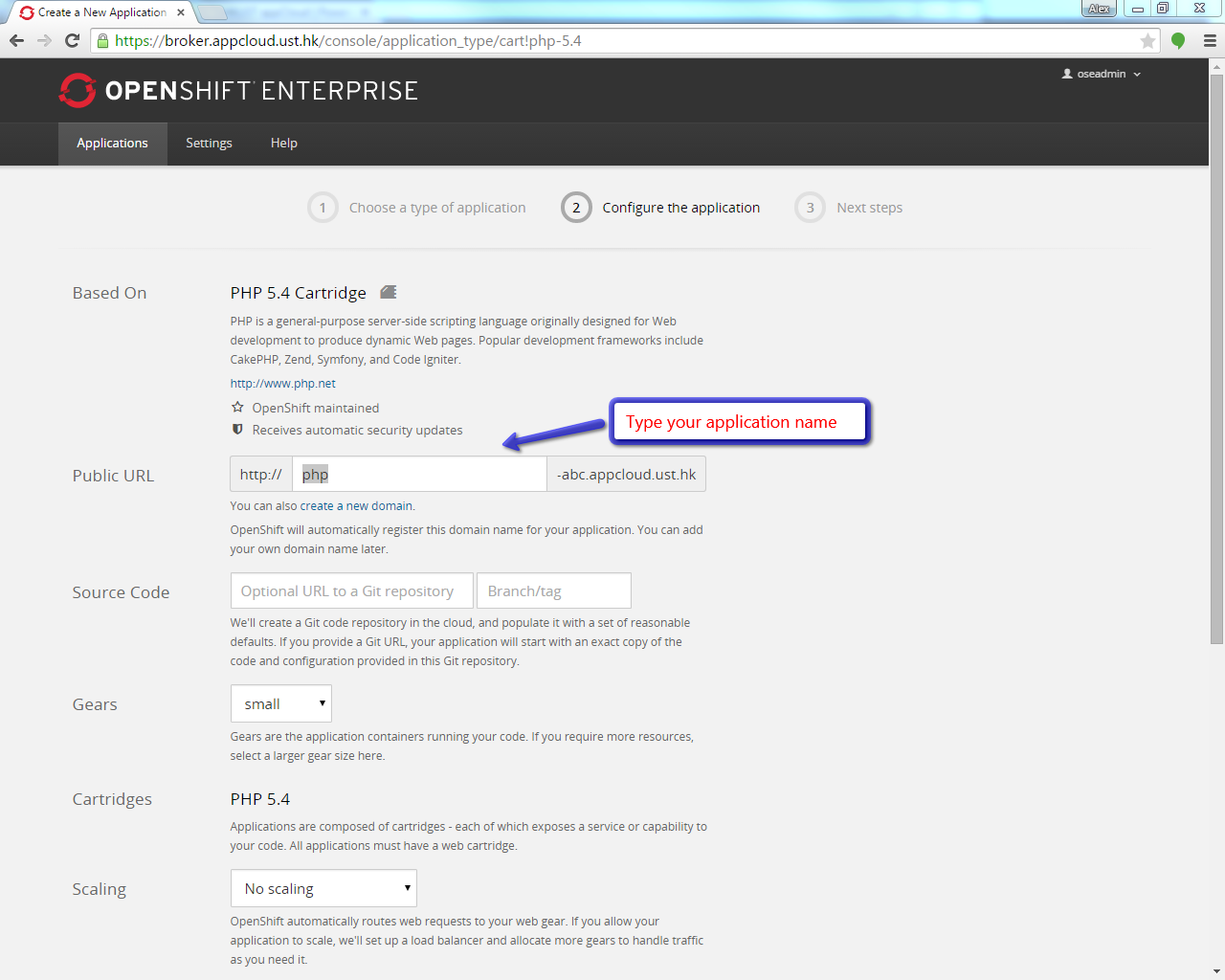Expand the Gears size dropdown
The width and height of the screenshot is (1225, 980).
click(x=280, y=703)
